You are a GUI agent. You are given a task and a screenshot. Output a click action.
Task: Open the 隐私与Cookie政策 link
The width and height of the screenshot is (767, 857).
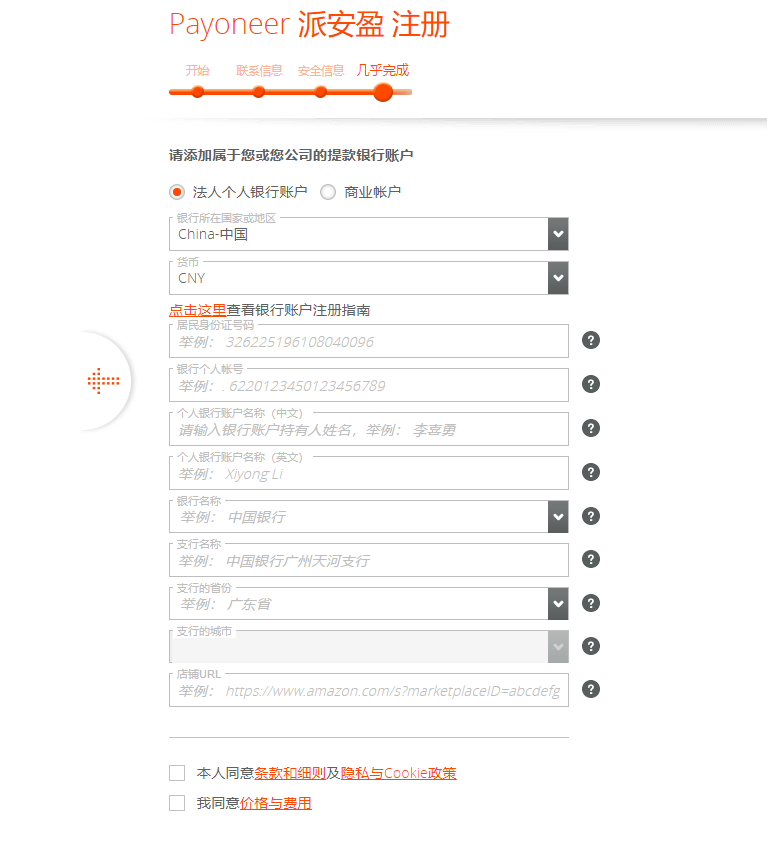399,773
